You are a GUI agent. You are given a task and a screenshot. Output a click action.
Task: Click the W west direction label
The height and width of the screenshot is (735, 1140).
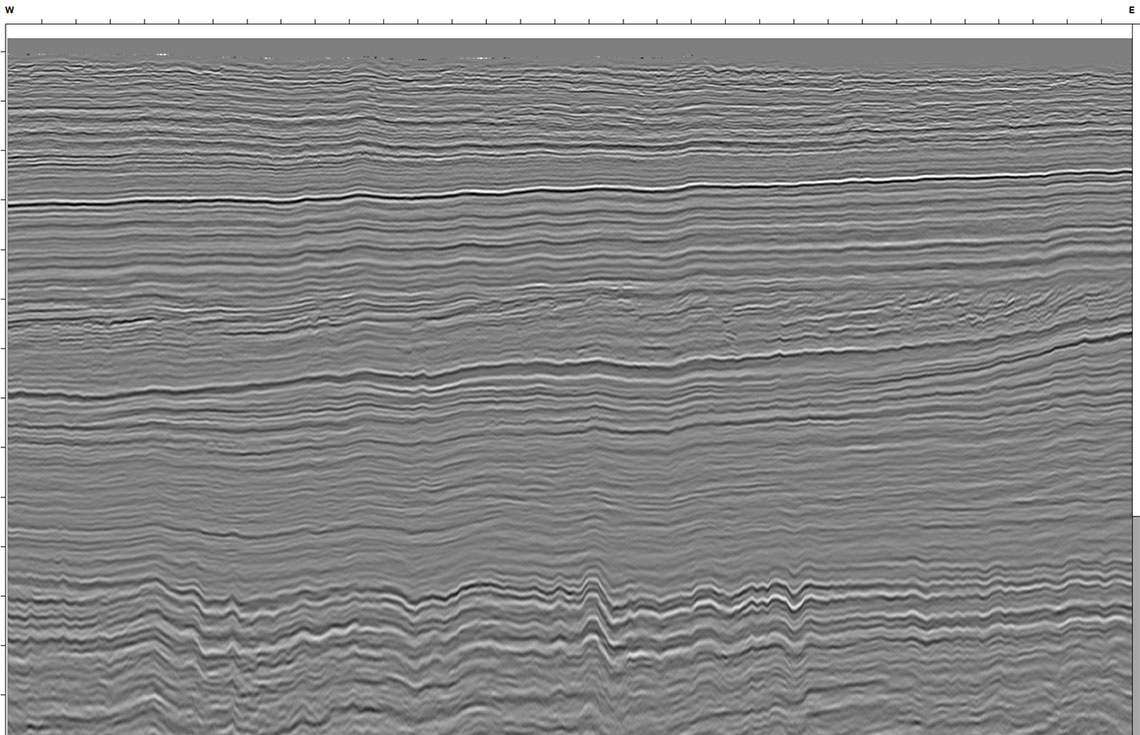pos(9,10)
